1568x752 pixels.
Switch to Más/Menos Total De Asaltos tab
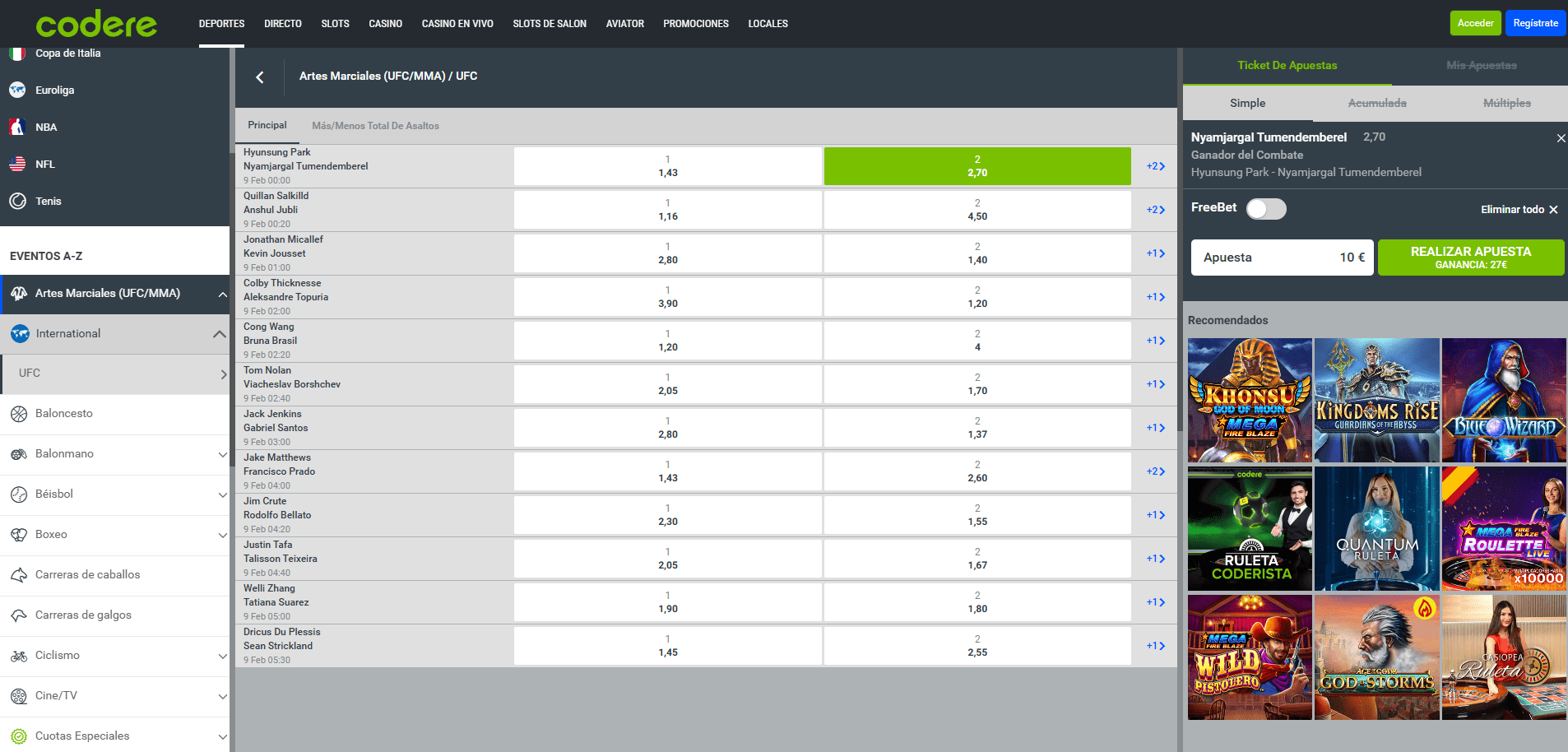coord(375,126)
